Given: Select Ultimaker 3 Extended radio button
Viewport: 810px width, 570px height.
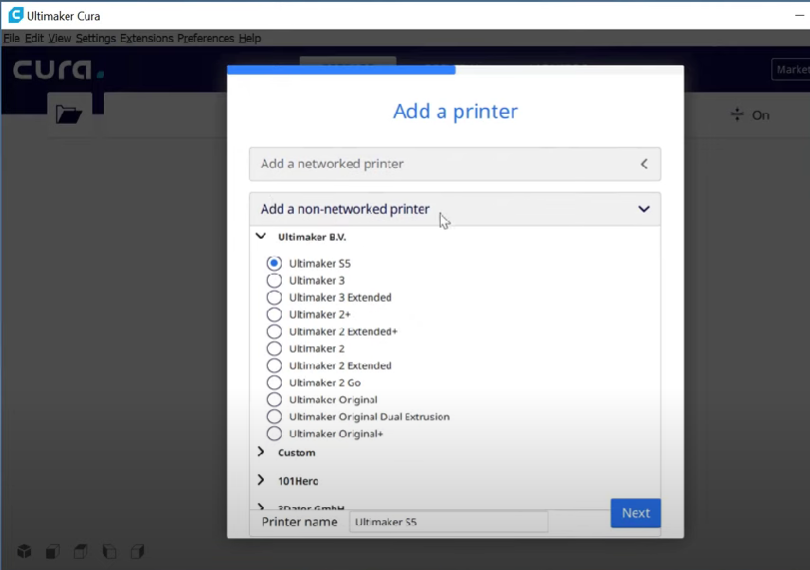Looking at the screenshot, I should 274,297.
